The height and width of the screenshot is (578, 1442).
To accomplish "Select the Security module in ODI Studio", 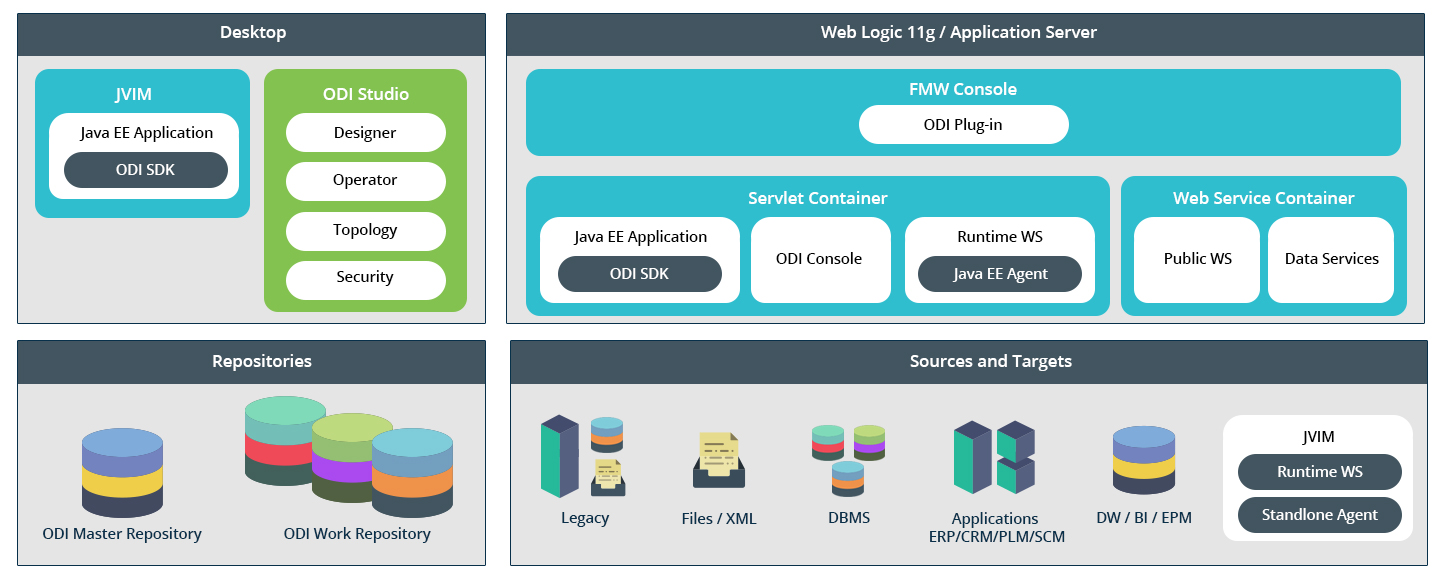I will pos(365,278).
